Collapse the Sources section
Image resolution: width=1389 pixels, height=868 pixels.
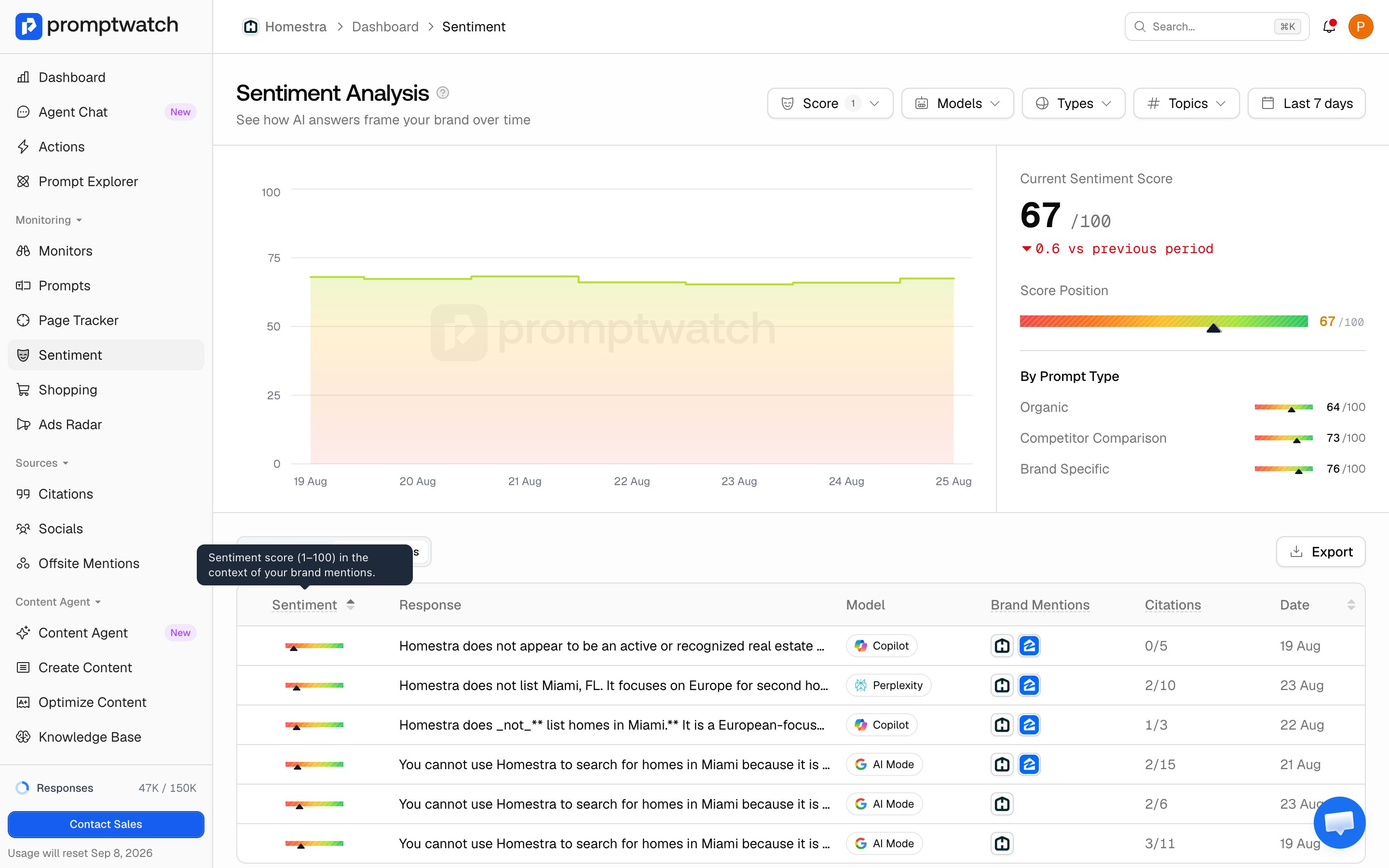click(42, 463)
